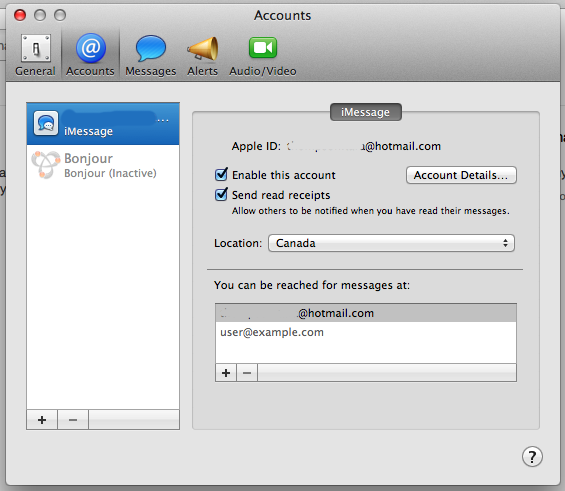
Task: Select the hotmail.com address in reachable list
Action: (x=366, y=313)
